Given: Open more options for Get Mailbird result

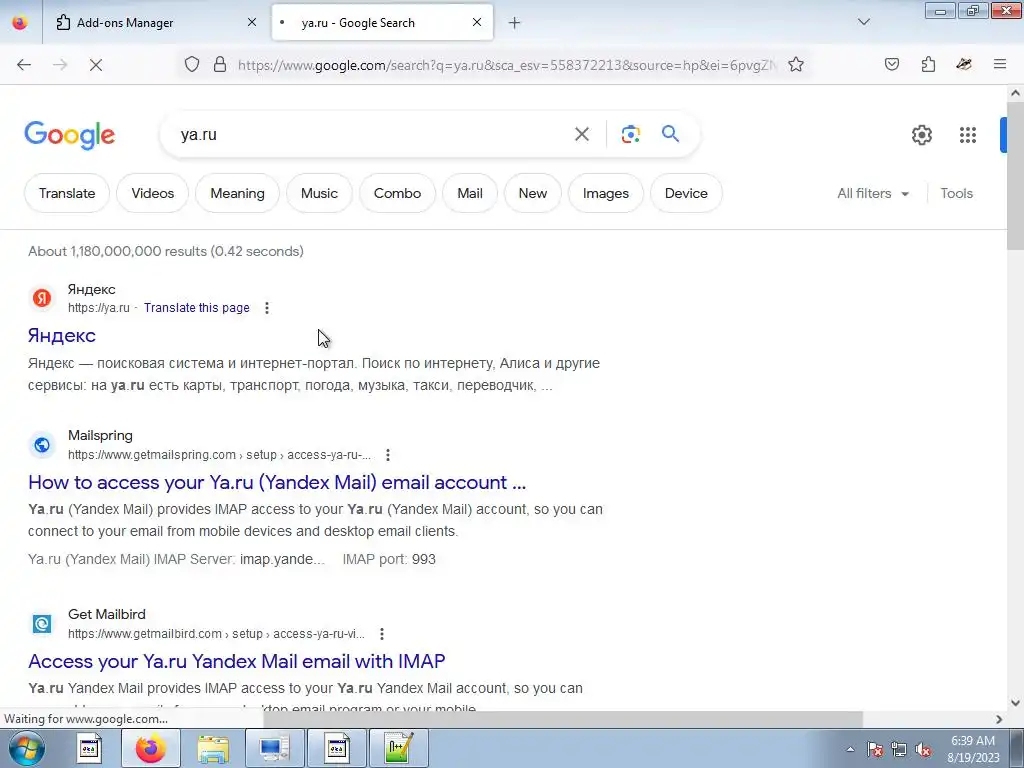Looking at the screenshot, I should tap(382, 633).
